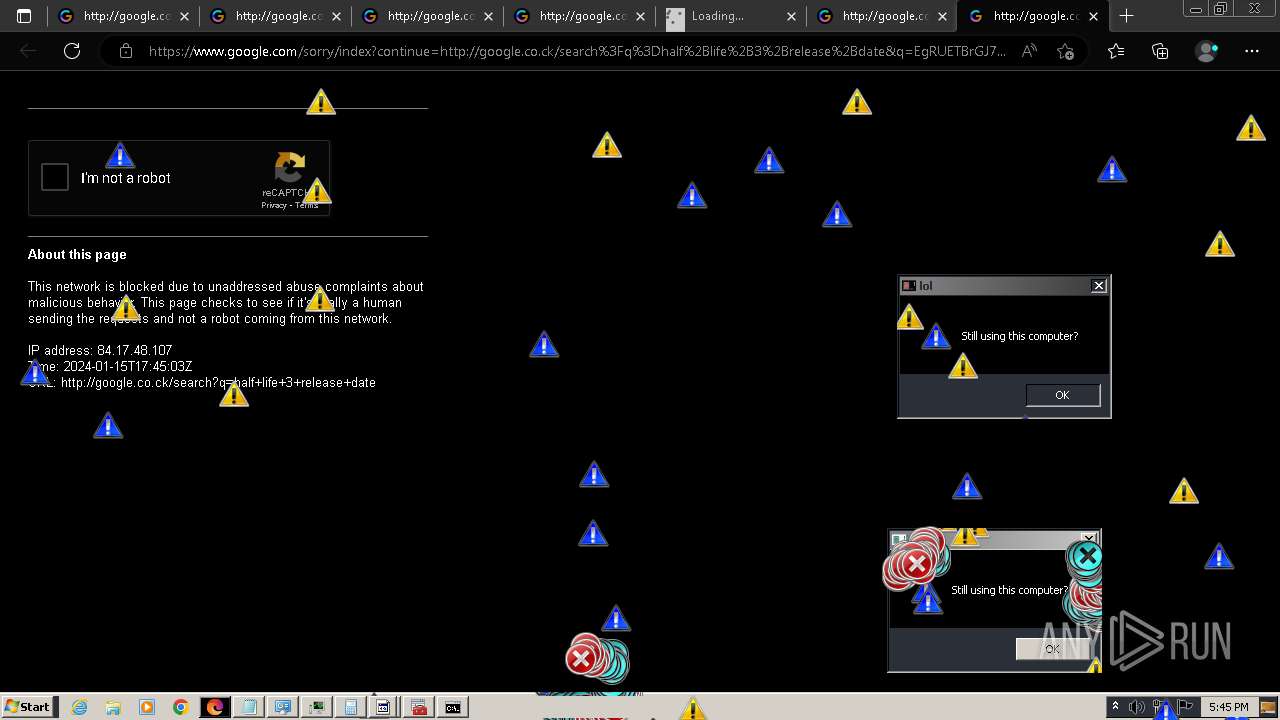Open the Command Prompt taskbar window
1280x720 pixels.
452,707
